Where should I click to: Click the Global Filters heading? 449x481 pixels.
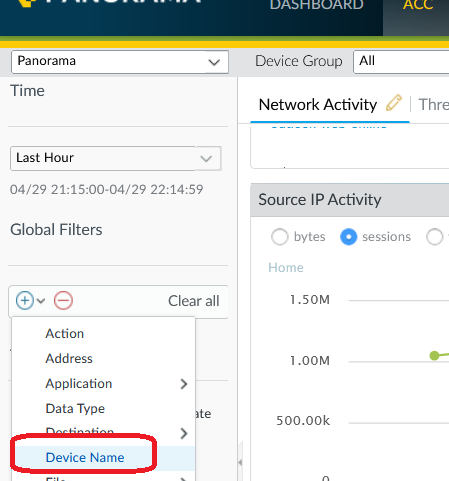[x=56, y=230]
